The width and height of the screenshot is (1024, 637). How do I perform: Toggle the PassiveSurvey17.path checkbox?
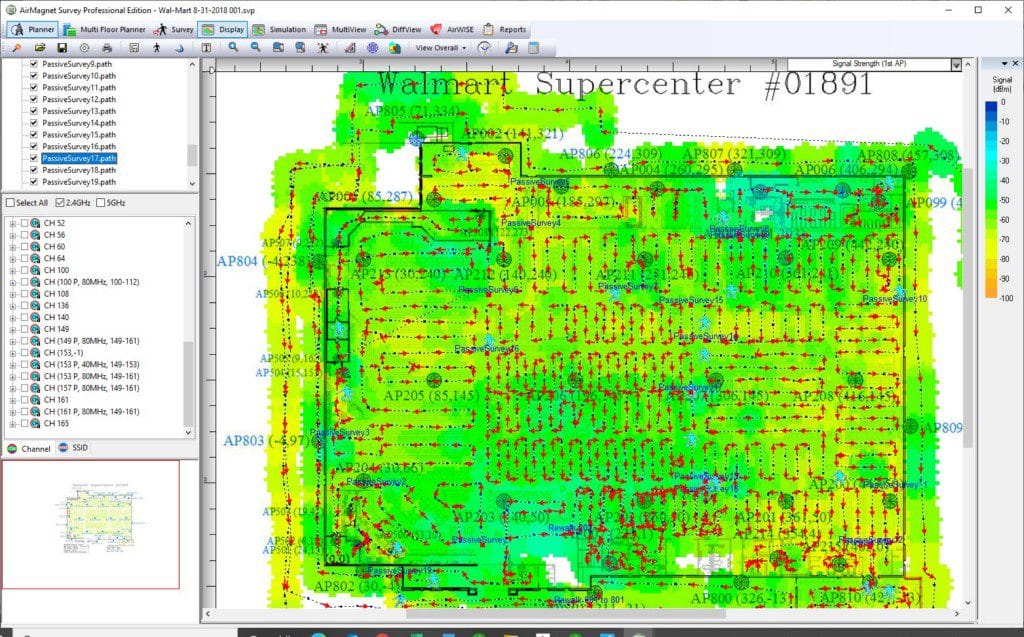tap(33, 158)
